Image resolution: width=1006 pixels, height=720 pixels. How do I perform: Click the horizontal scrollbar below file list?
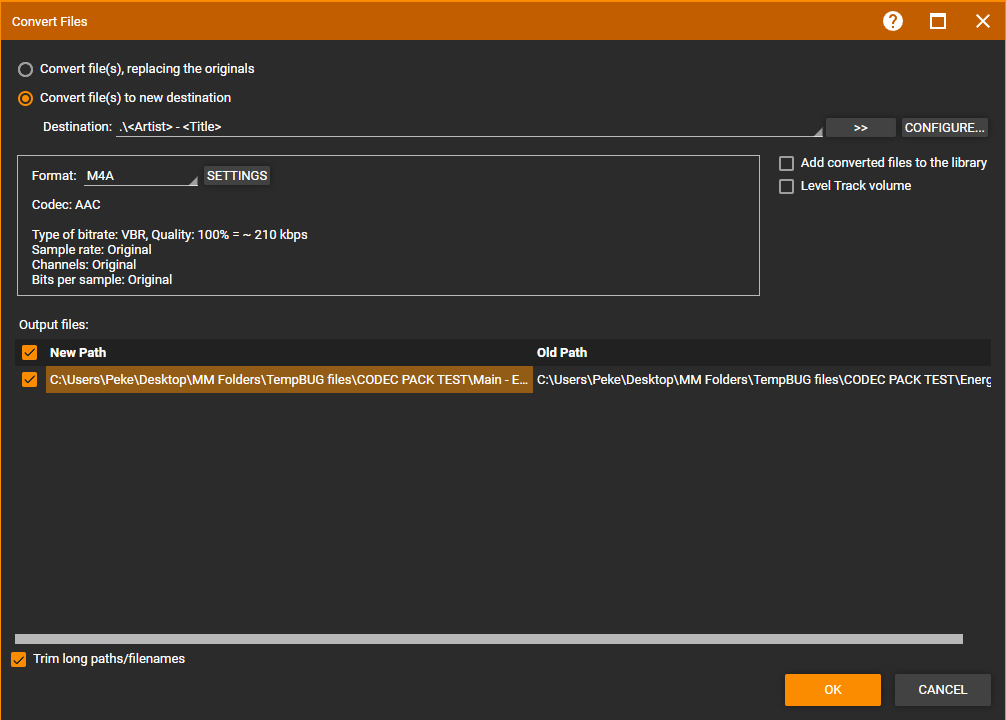tap(488, 638)
